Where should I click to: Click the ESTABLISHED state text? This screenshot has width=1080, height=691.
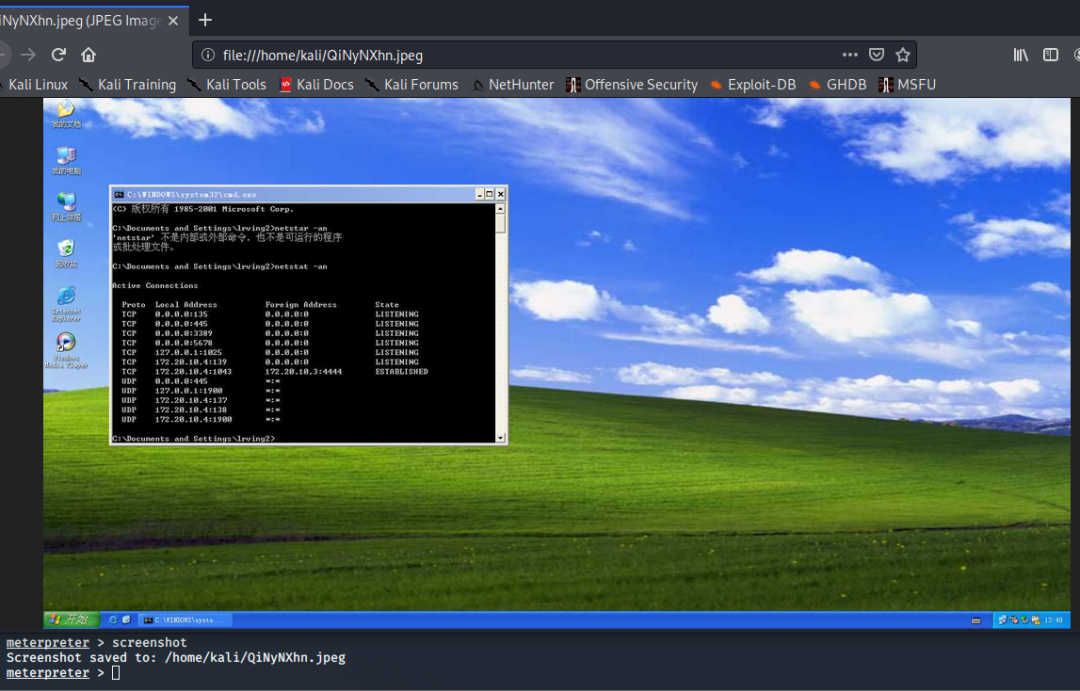tap(402, 371)
